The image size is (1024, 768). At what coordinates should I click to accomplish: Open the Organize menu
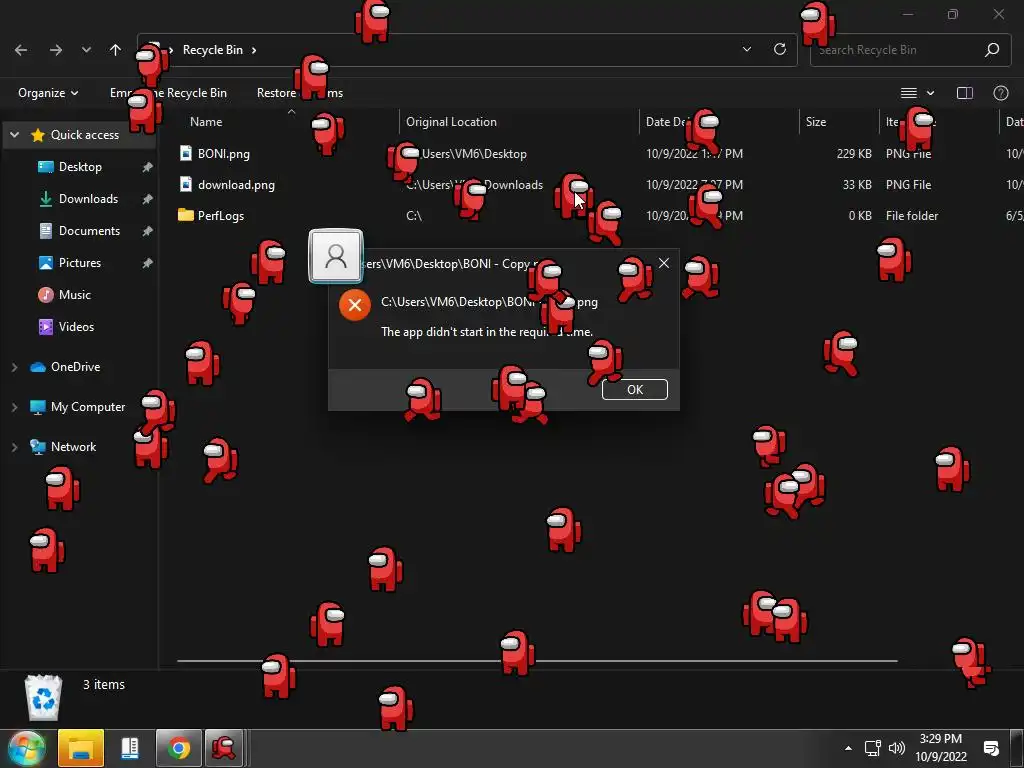48,93
